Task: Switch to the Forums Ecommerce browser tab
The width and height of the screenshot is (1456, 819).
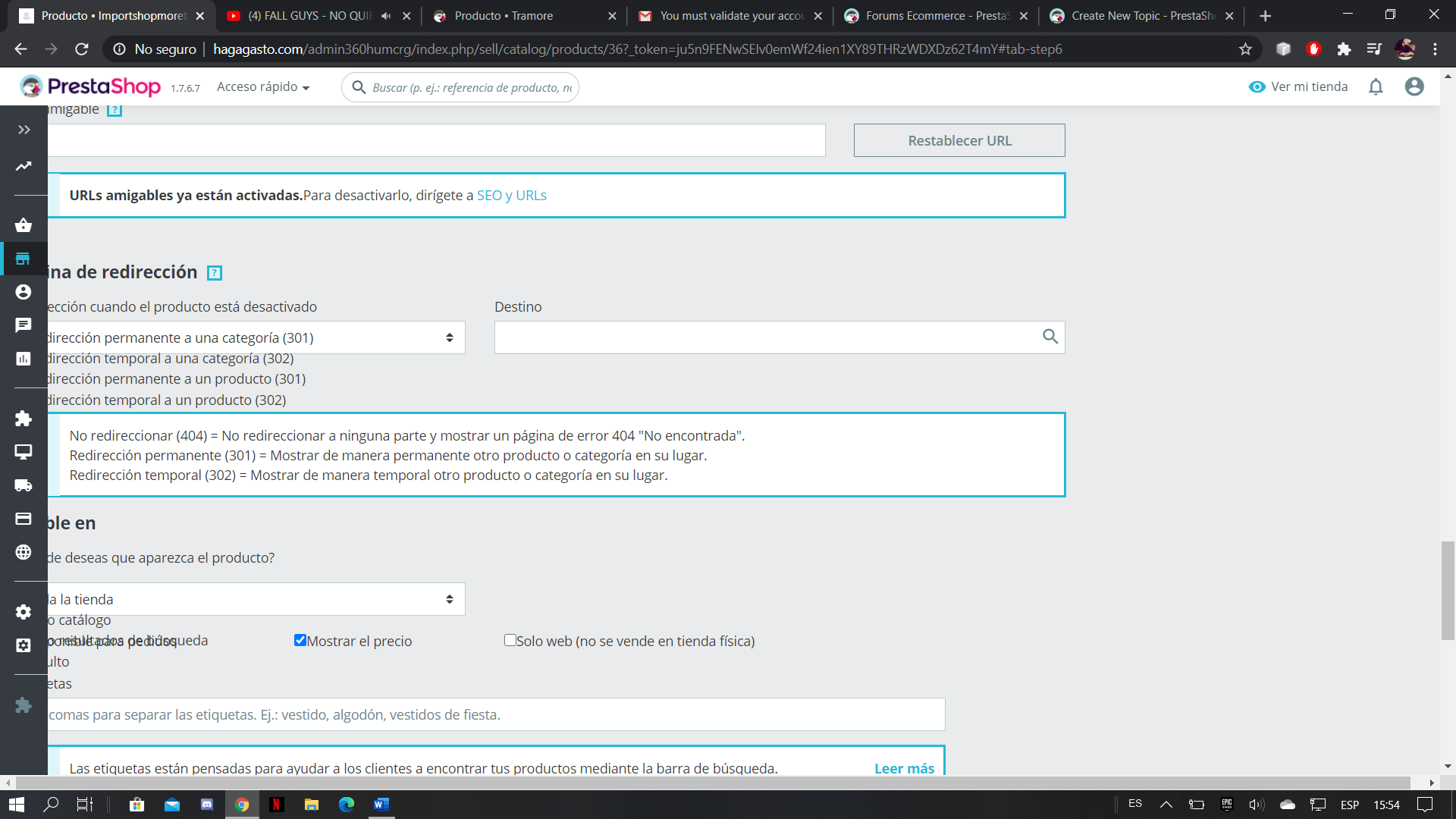Action: pos(937,16)
